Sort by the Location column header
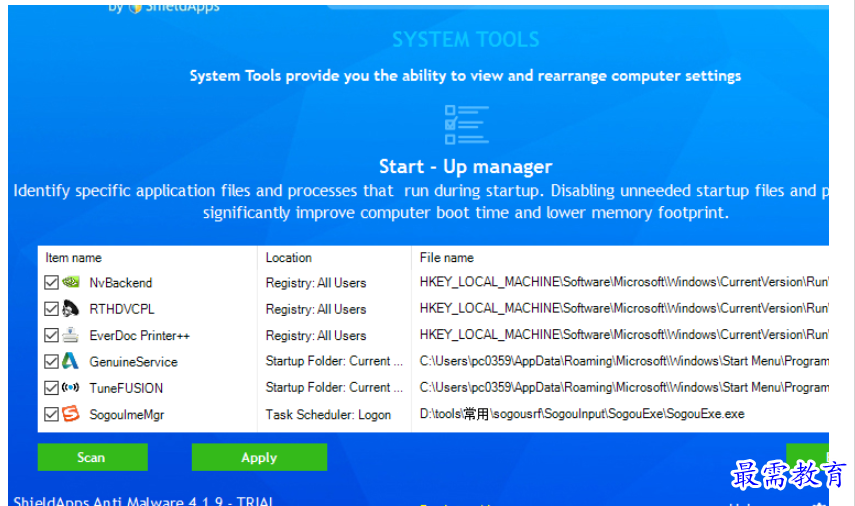The image size is (855, 506). pyautogui.click(x=288, y=257)
